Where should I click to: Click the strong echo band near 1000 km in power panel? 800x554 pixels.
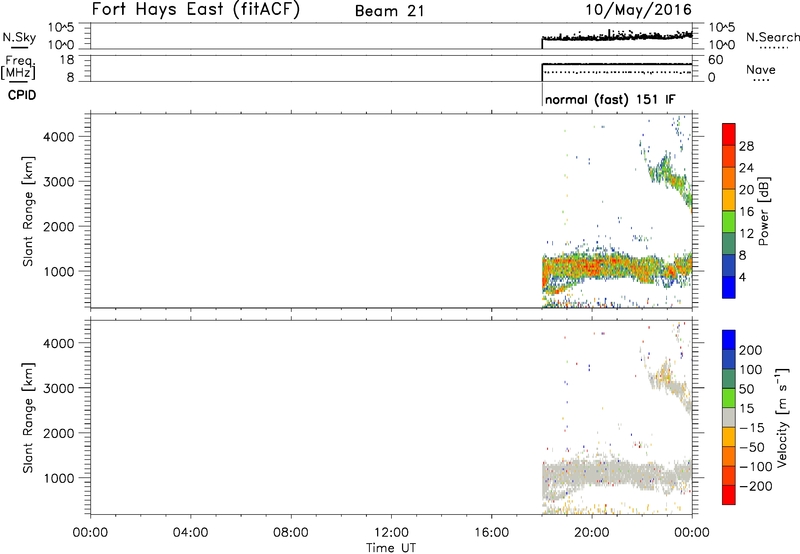point(616,268)
